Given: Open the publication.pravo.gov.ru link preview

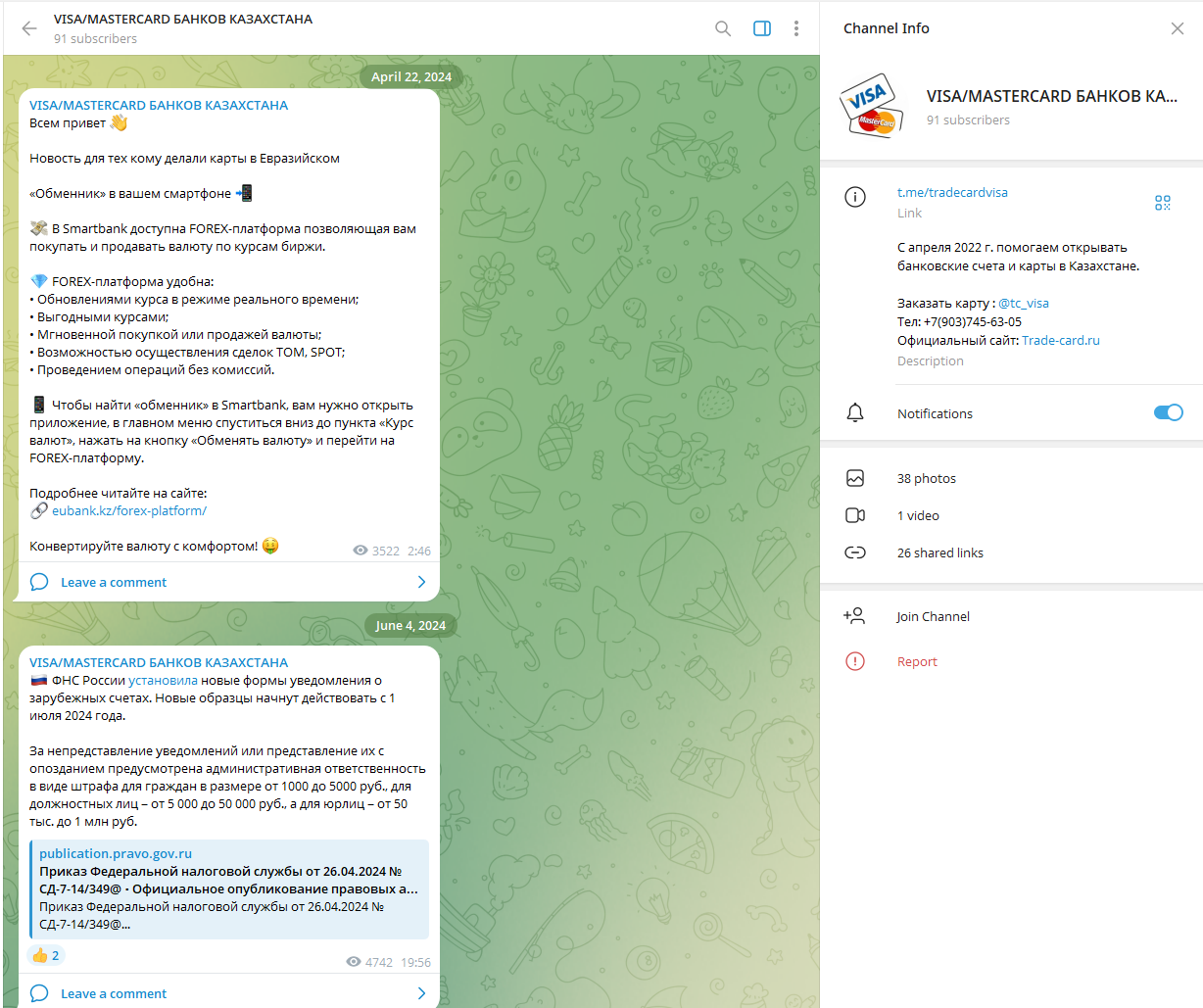Looking at the screenshot, I should (x=229, y=888).
